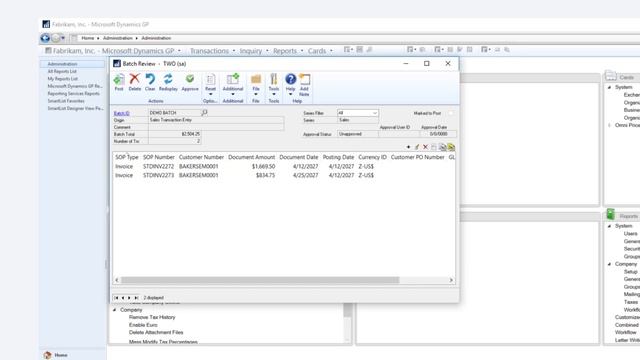The image size is (640, 360).
Task: Open Reporting Services Reports
Action: [x=73, y=93]
